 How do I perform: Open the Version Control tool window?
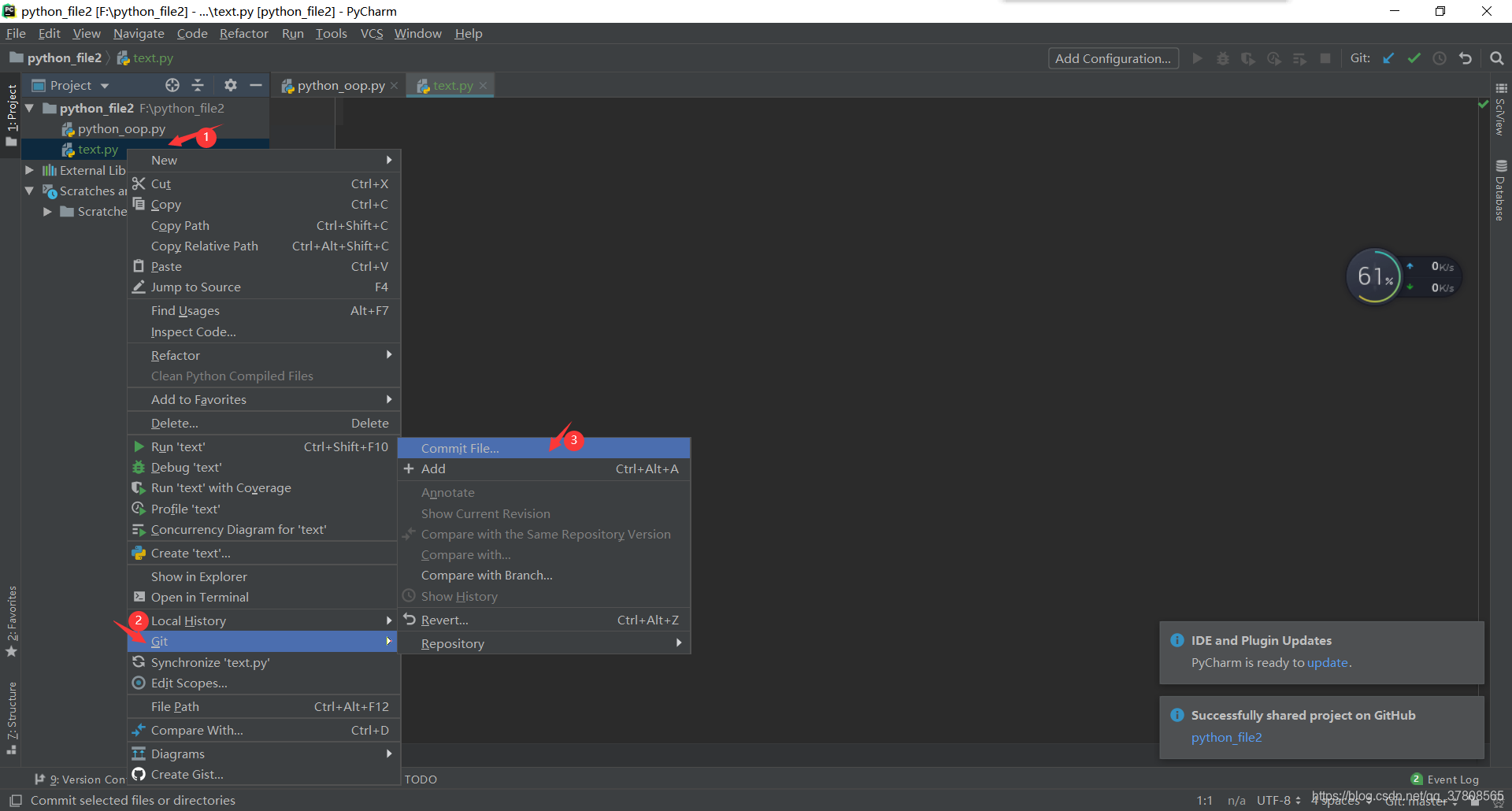[x=80, y=780]
